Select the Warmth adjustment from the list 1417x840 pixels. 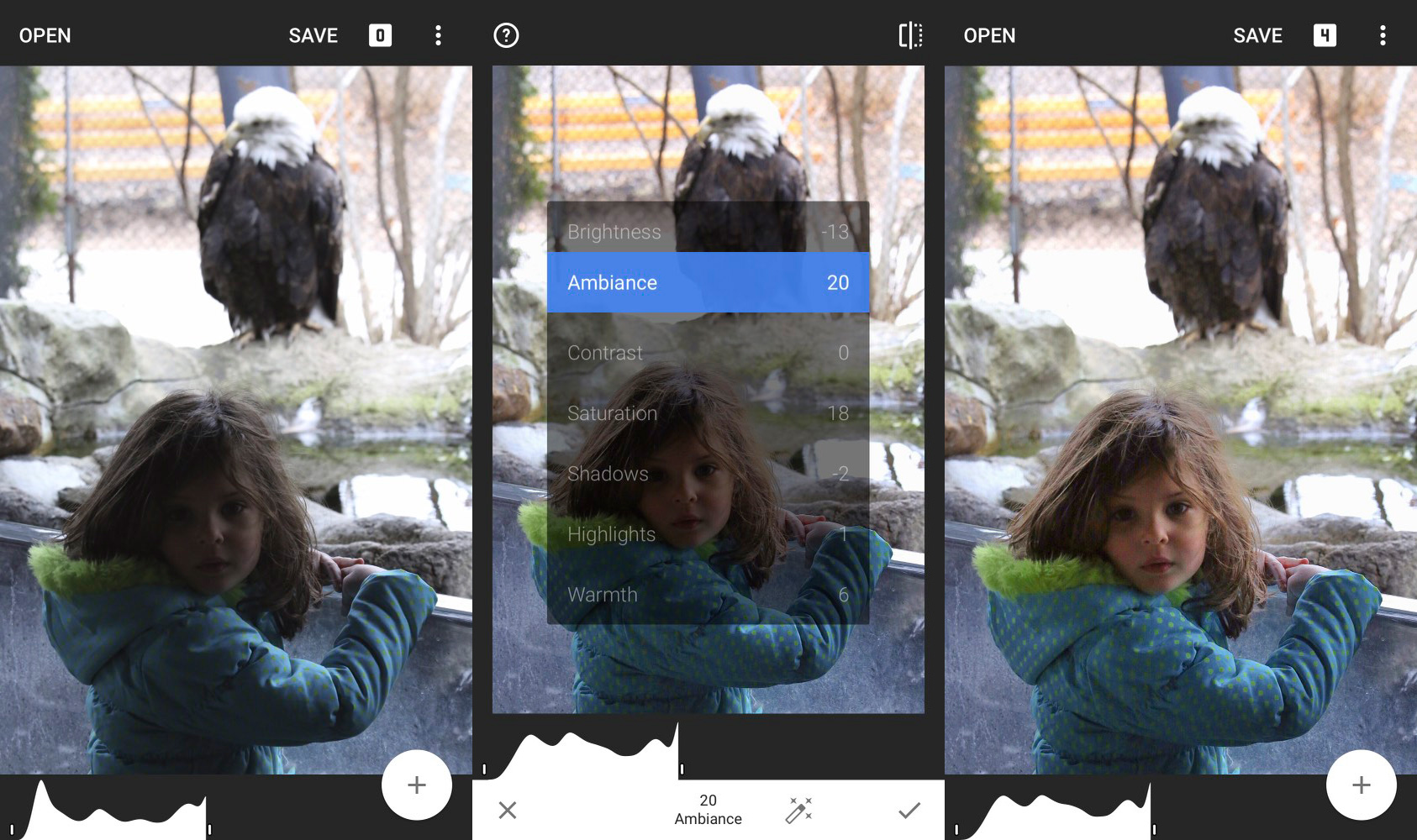(x=707, y=595)
